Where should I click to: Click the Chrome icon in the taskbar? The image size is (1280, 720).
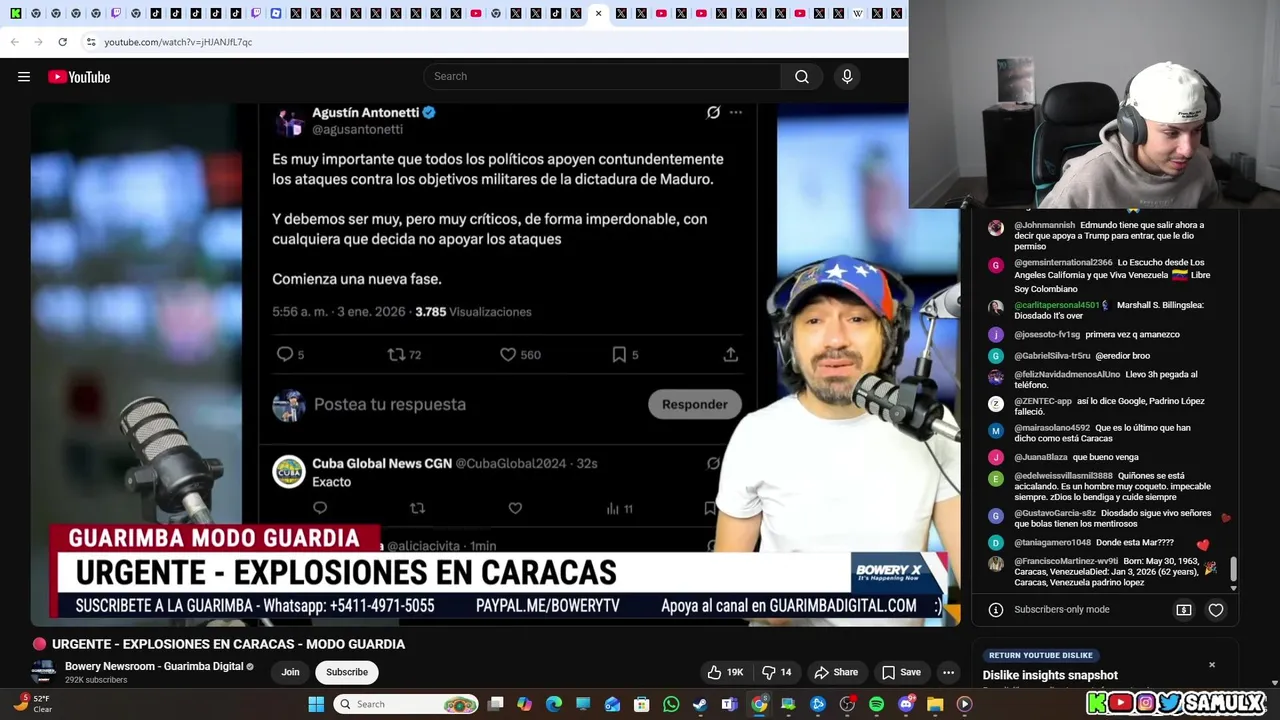coord(759,704)
